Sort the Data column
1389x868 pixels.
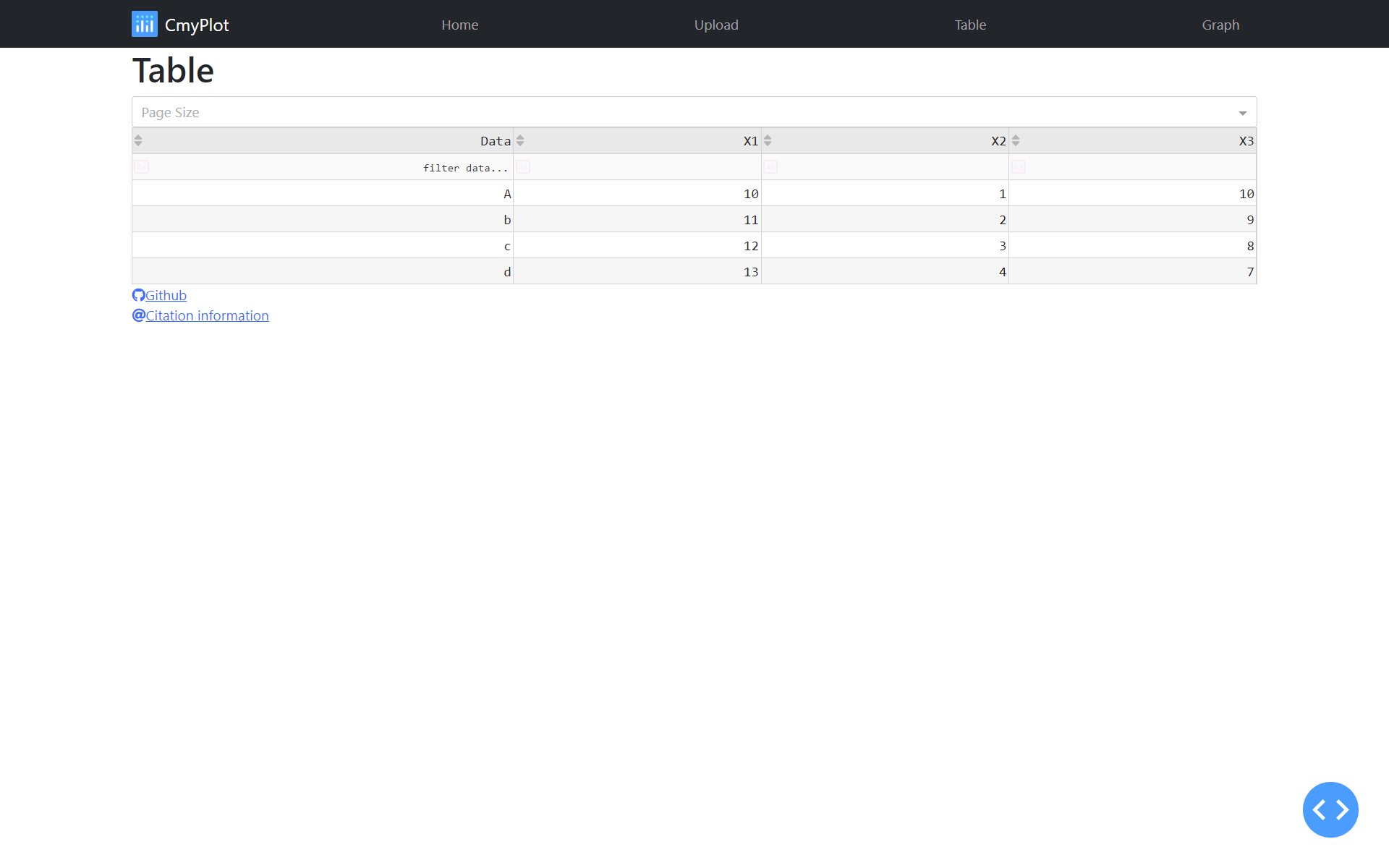[x=138, y=140]
